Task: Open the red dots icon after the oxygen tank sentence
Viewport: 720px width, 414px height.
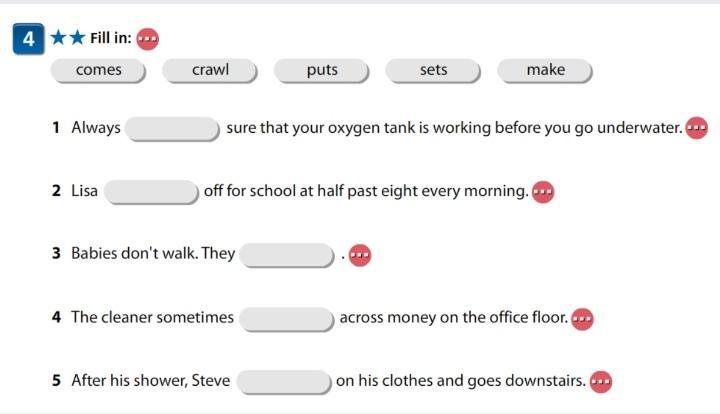Action: (697, 128)
